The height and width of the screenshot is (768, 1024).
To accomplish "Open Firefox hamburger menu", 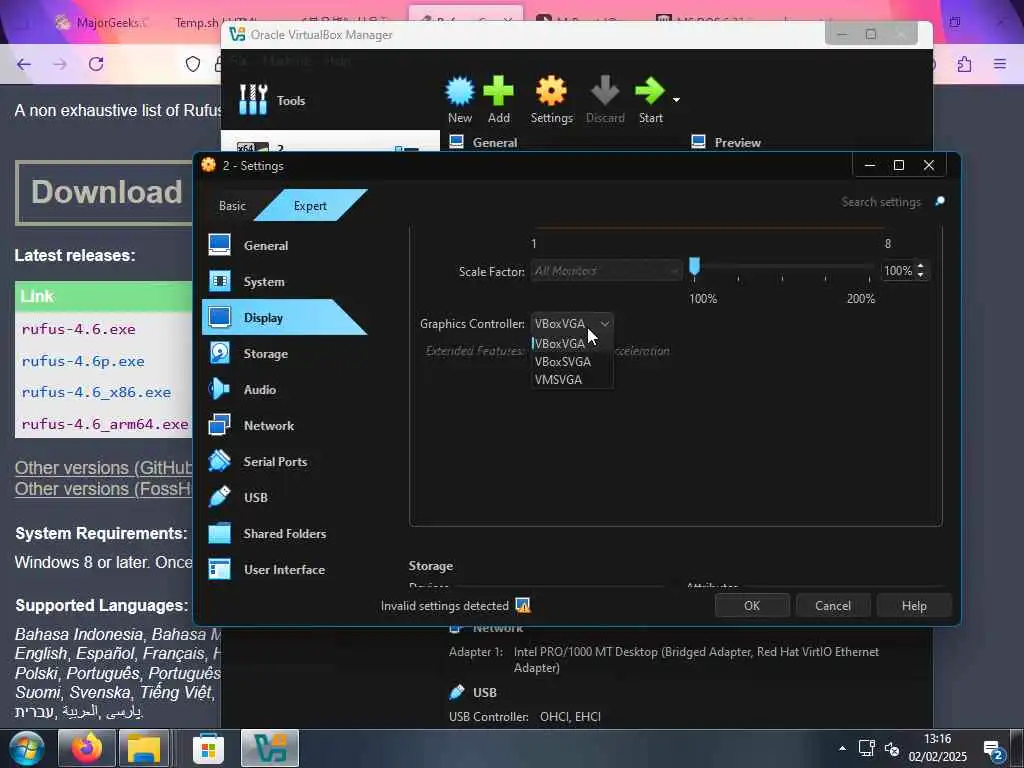I will coord(1000,64).
